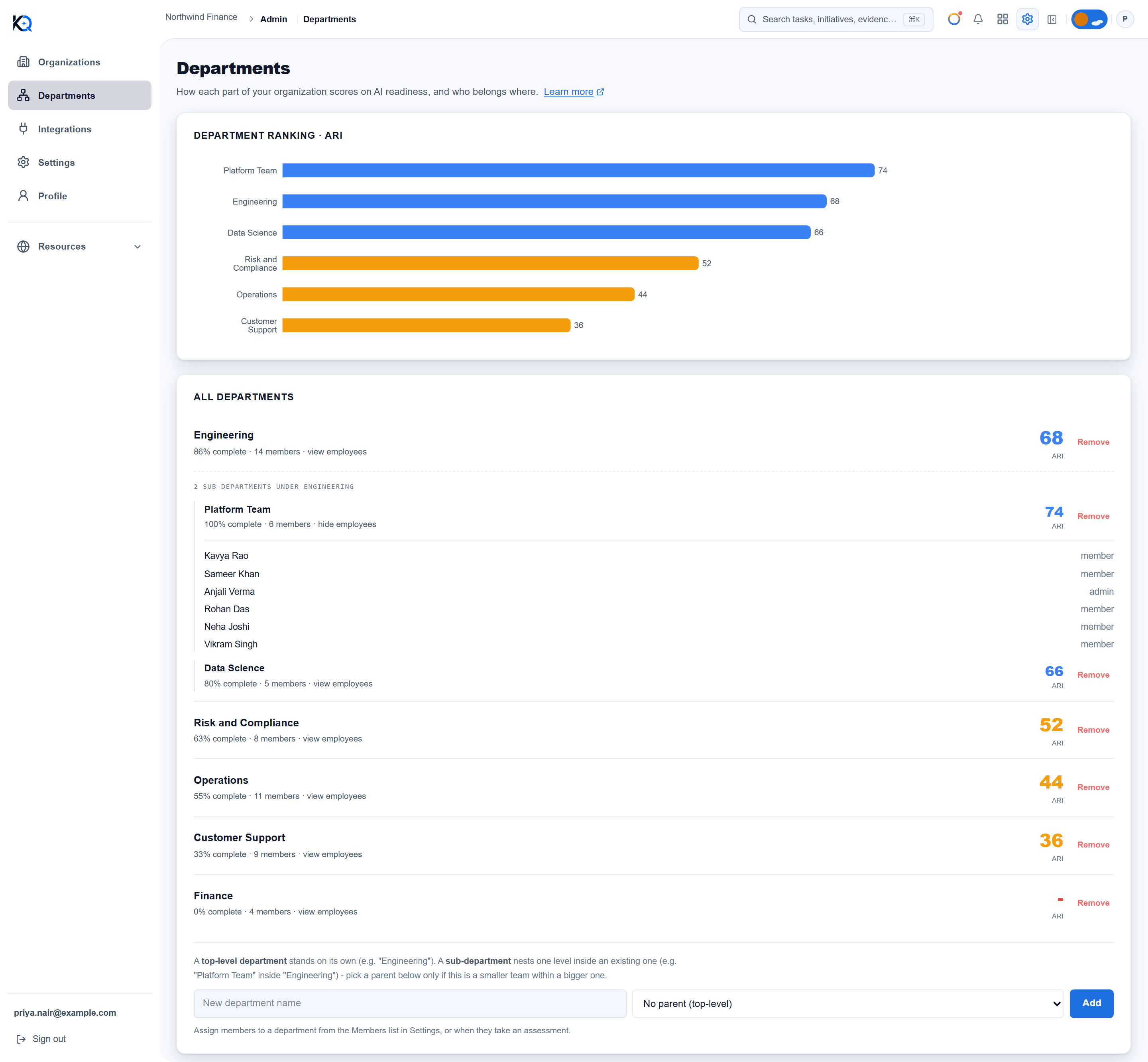This screenshot has width=1148, height=1062.
Task: View employees of Customer Support
Action: coord(332,854)
